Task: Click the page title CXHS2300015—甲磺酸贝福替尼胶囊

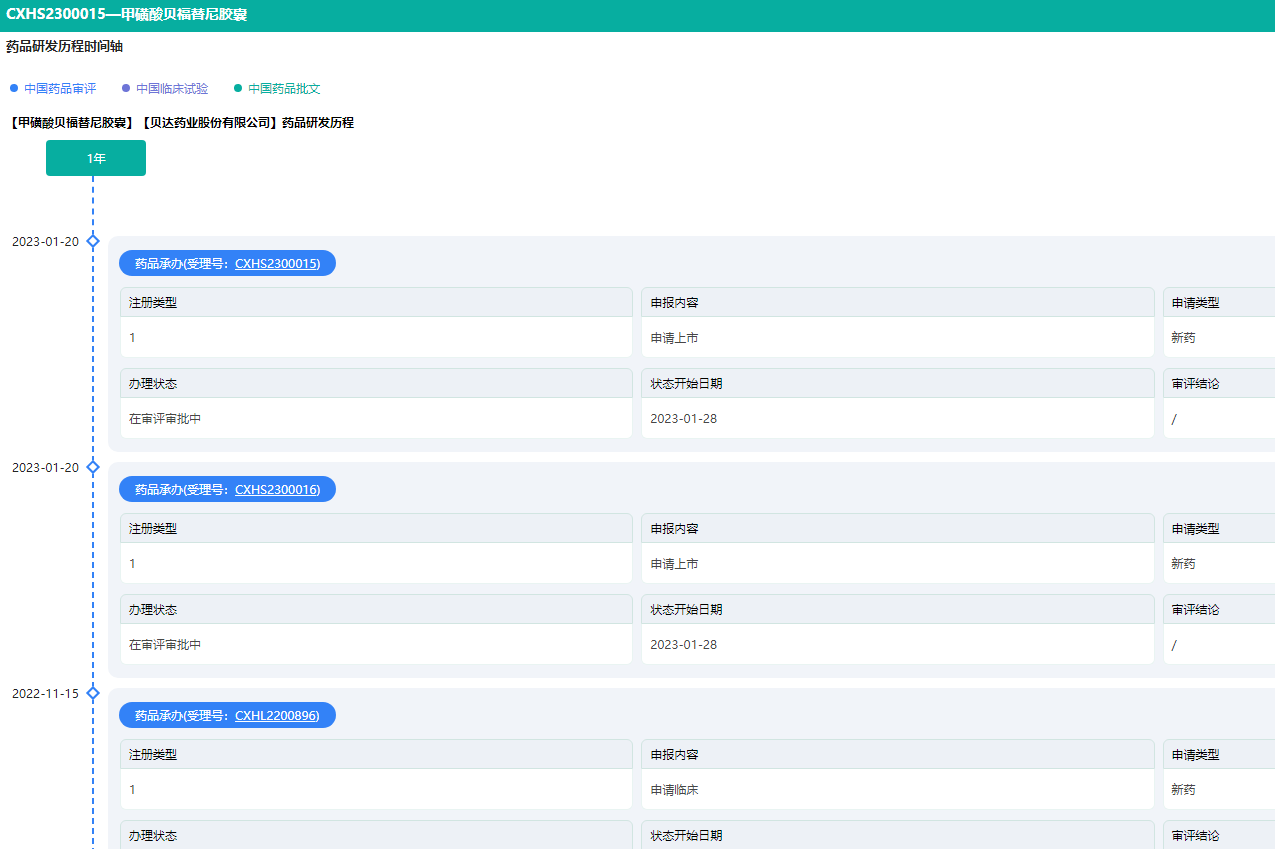Action: click(x=127, y=15)
